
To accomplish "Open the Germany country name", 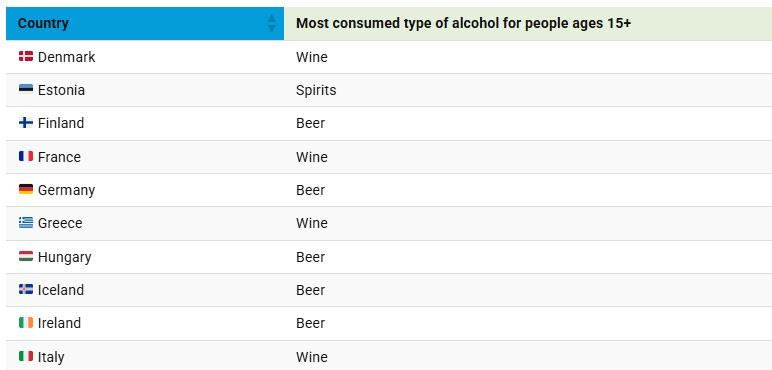I will [66, 190].
